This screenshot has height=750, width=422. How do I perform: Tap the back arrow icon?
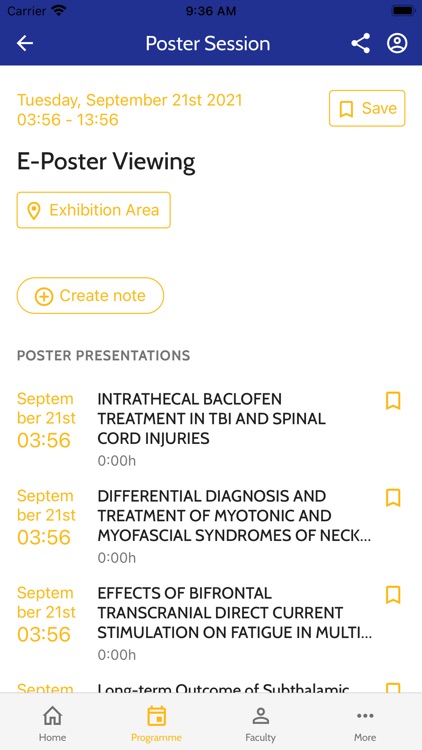[25, 44]
